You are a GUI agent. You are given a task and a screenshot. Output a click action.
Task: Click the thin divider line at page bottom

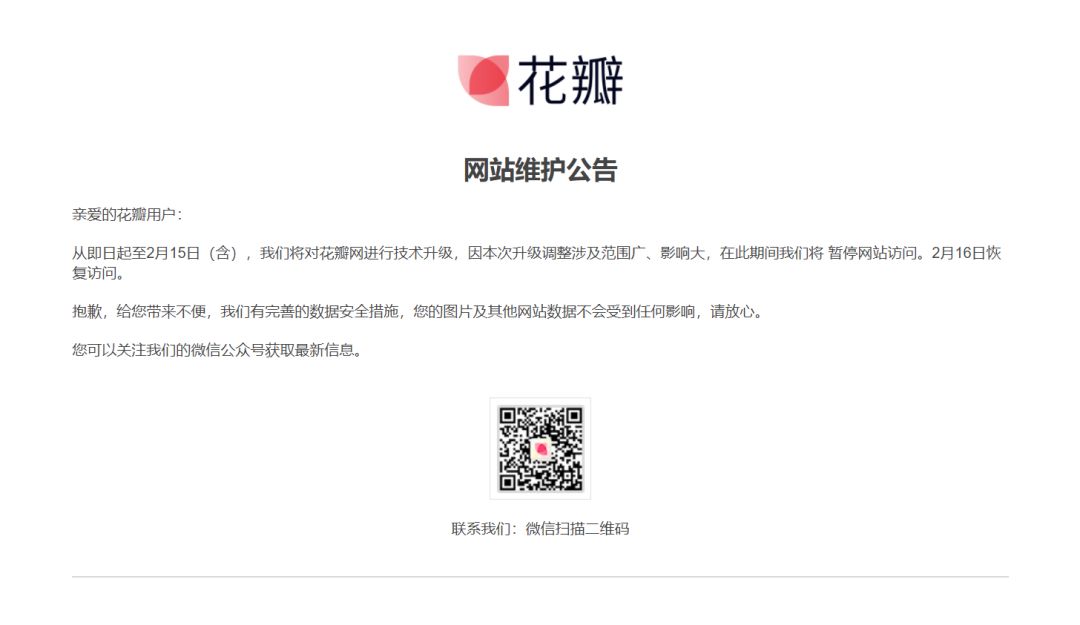click(x=540, y=578)
